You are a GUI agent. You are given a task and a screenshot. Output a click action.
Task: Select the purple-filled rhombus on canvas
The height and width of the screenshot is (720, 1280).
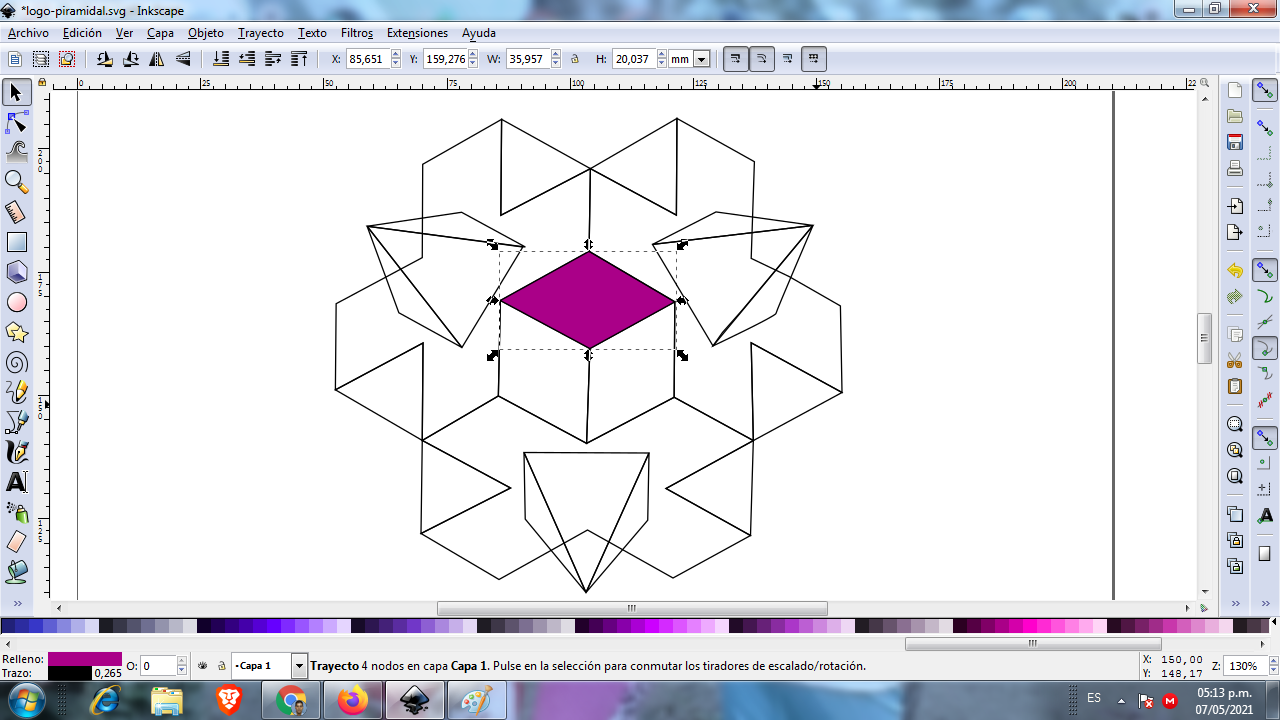(588, 300)
